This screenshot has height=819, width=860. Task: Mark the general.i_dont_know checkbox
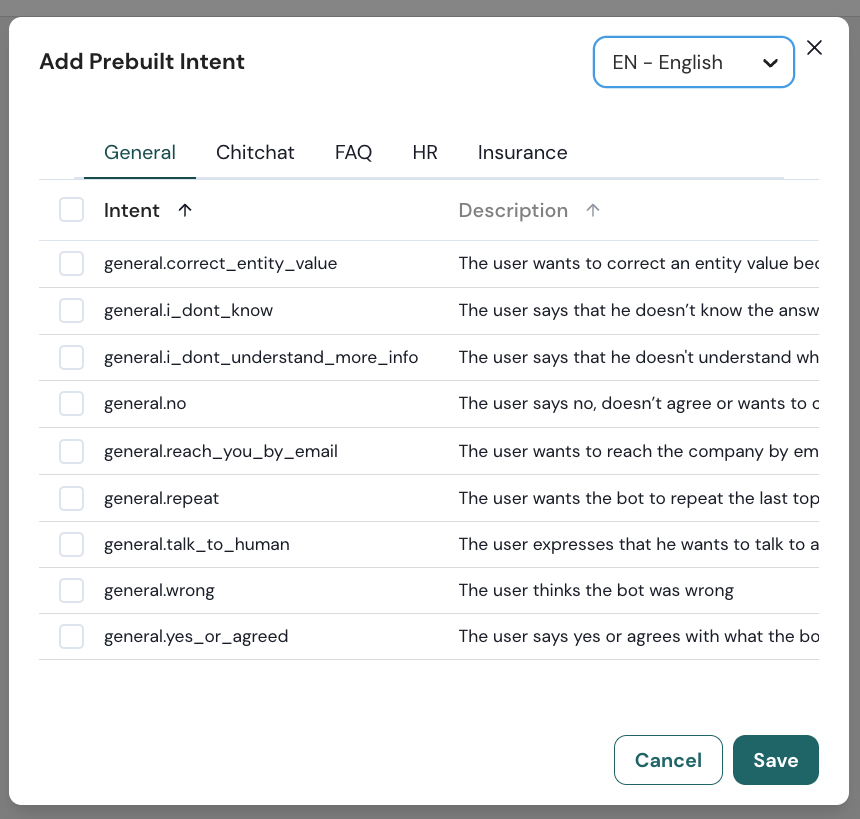[71, 311]
